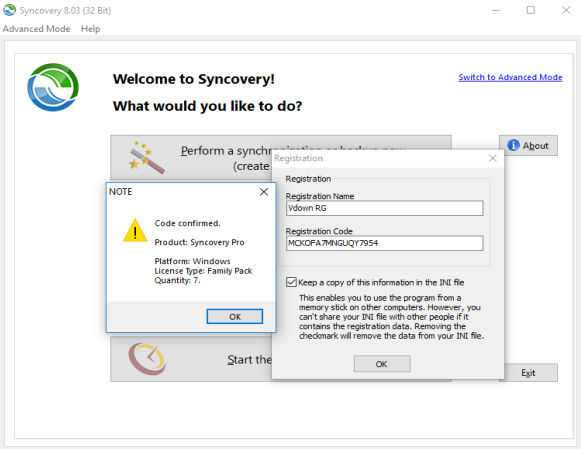581x449 pixels.
Task: Click Perform a synchronization or backup button
Action: (191, 157)
